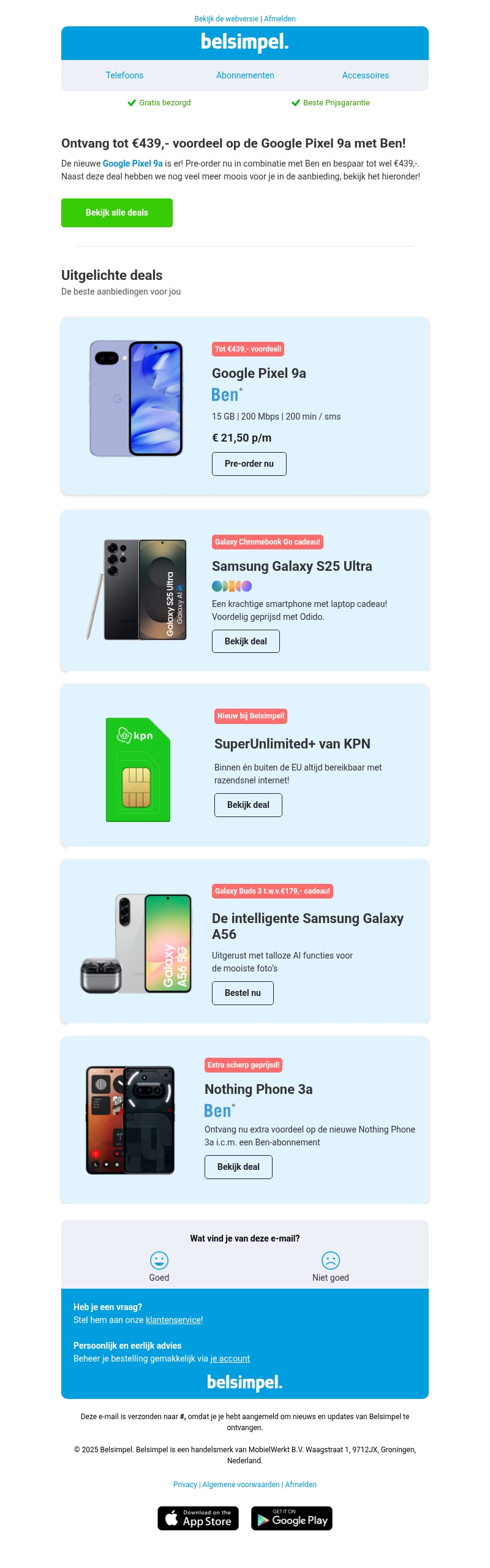This screenshot has width=490, height=1568.
Task: Click Bestel nu for Samsung Galaxy A56
Action: click(x=243, y=993)
